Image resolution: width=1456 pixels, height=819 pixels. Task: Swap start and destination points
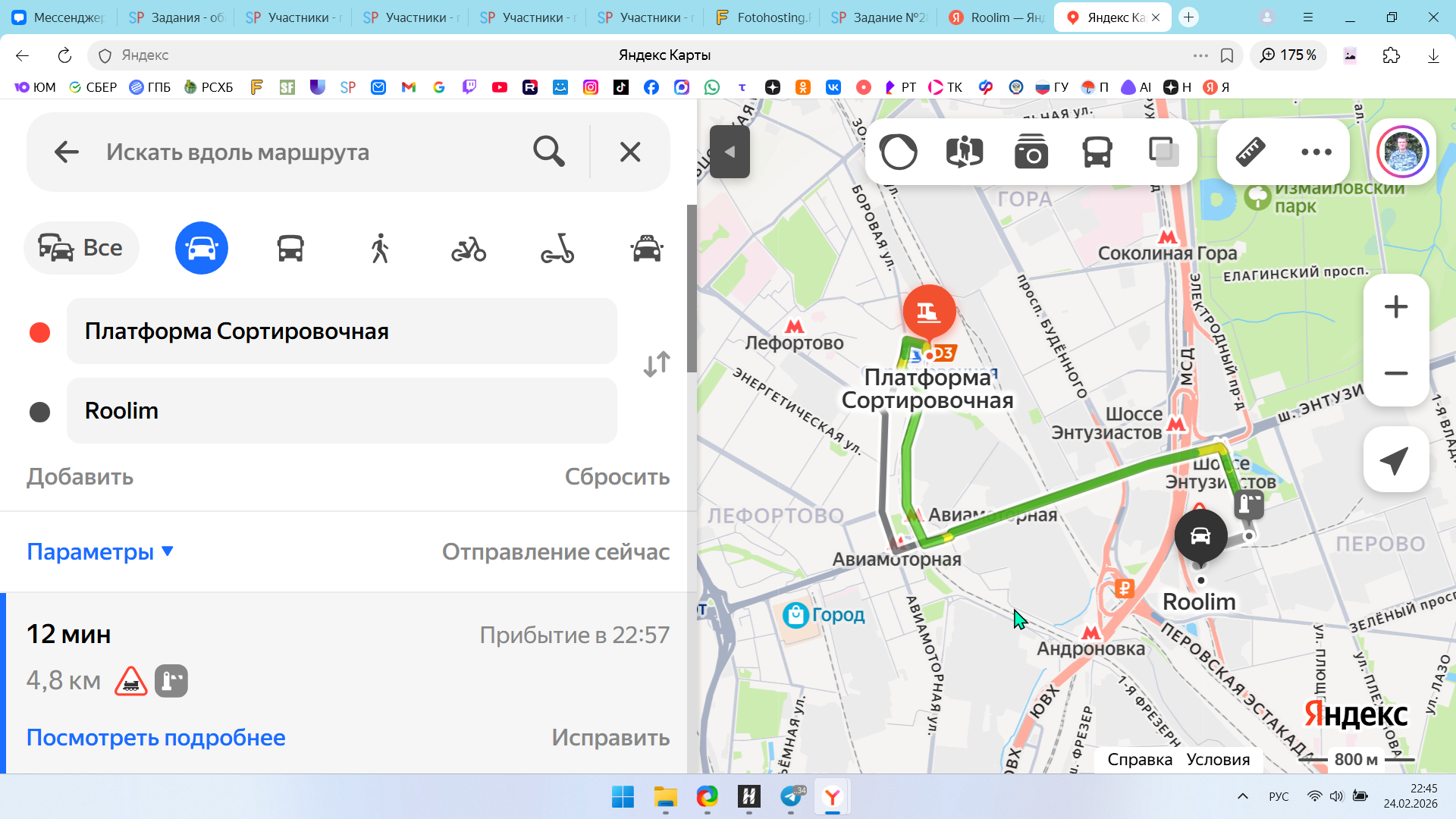click(x=657, y=364)
